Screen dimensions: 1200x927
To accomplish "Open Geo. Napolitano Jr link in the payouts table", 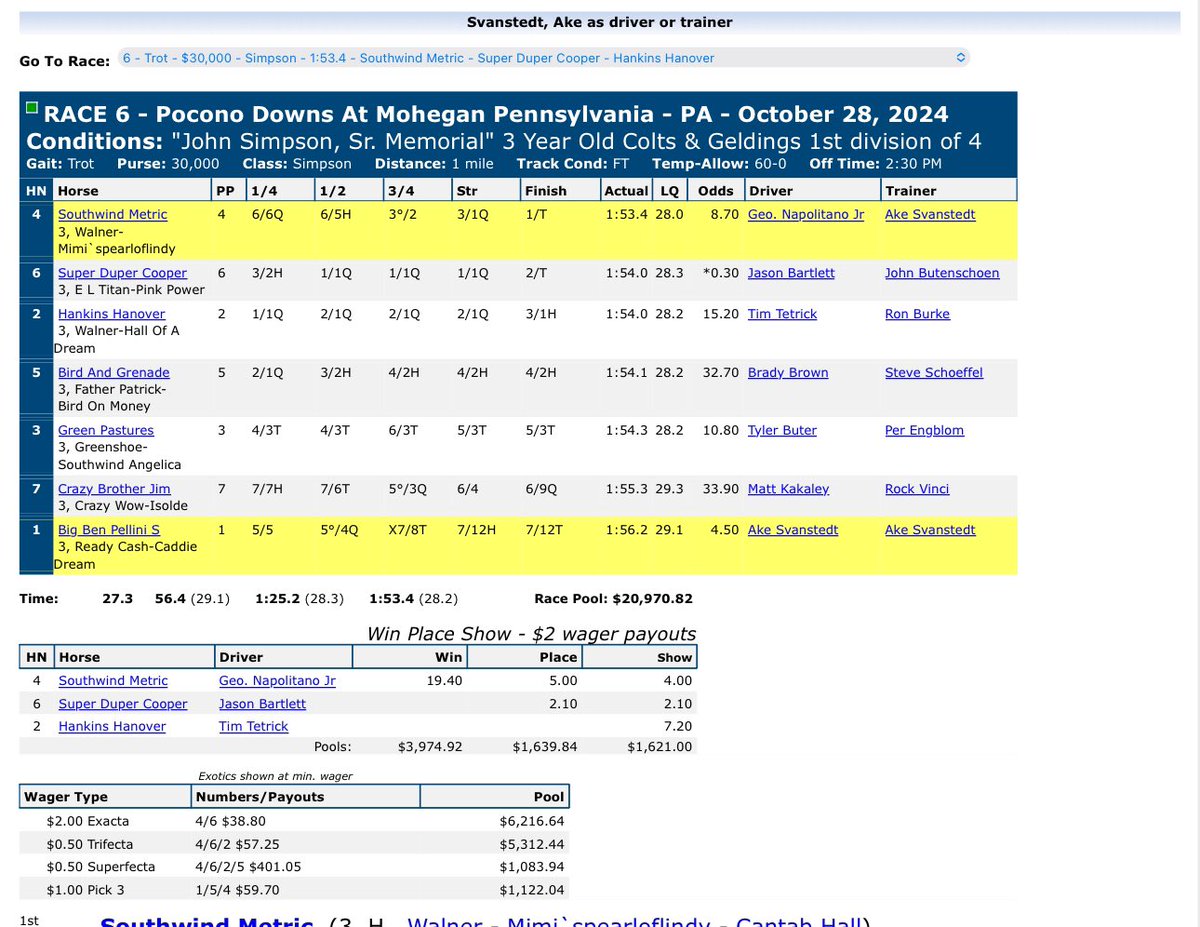I will coord(277,680).
